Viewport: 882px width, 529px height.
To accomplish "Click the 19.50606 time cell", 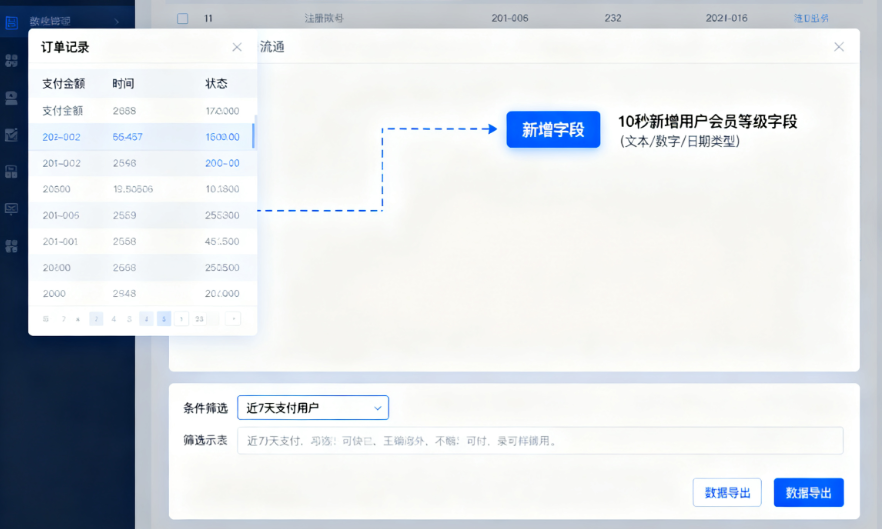I will 133,189.
